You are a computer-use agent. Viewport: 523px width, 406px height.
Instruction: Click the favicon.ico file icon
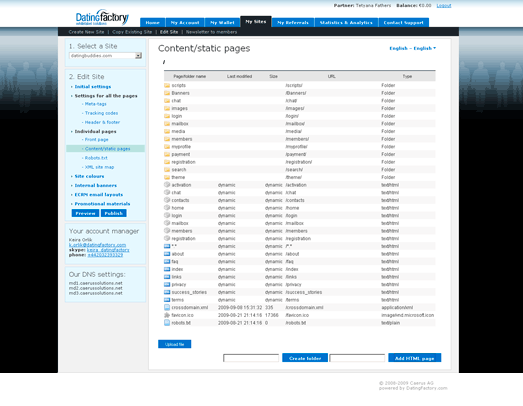click(x=167, y=315)
